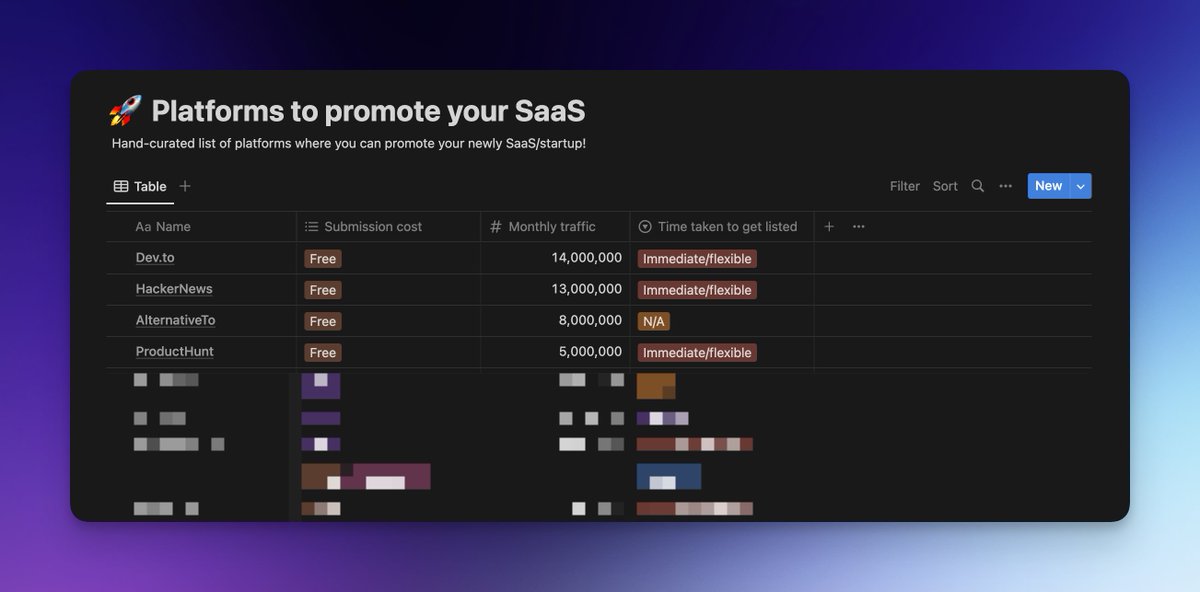Add a new view with the plus icon
1200x592 pixels.
(185, 186)
